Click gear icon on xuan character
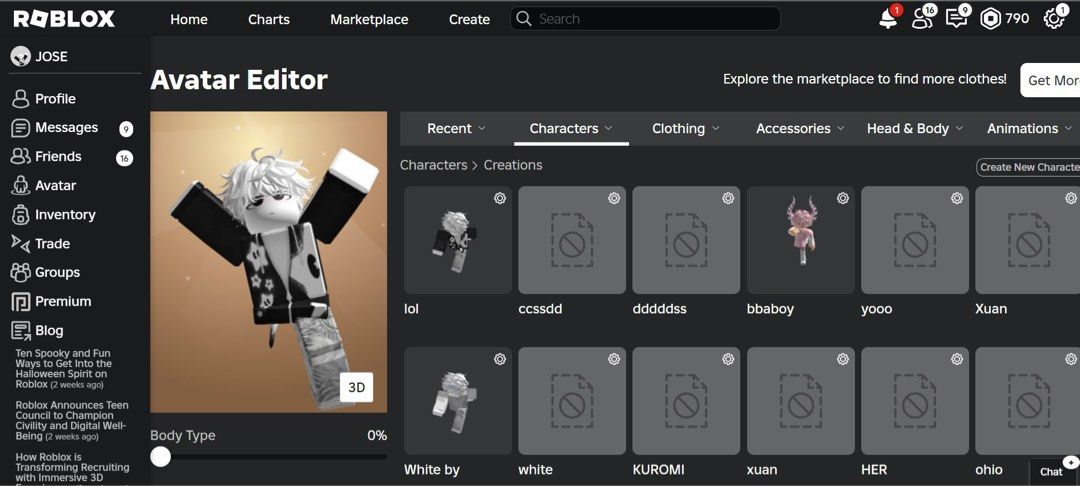This screenshot has width=1080, height=486. click(x=842, y=359)
